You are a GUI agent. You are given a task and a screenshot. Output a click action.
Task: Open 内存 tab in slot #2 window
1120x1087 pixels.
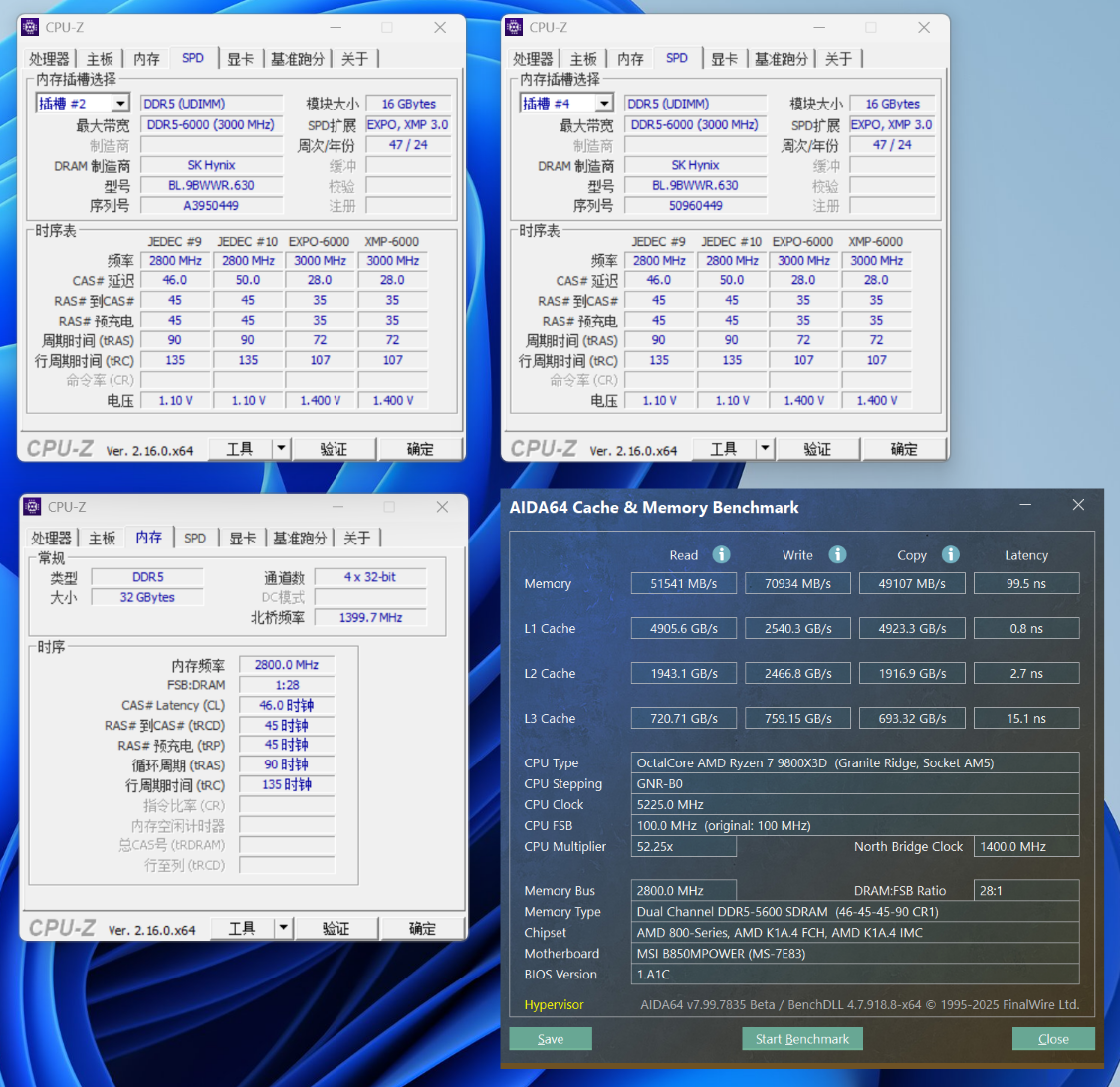tap(146, 59)
